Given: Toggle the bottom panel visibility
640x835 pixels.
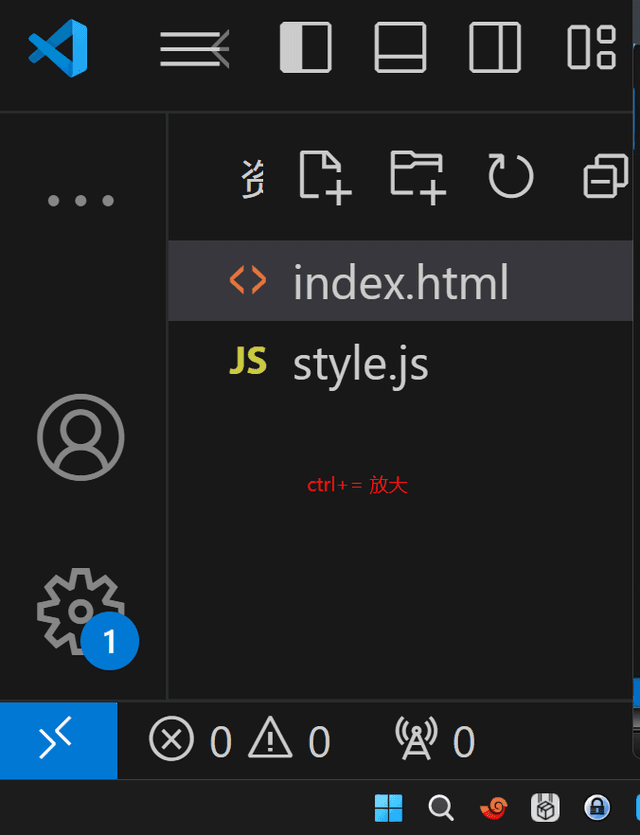Looking at the screenshot, I should [400, 48].
